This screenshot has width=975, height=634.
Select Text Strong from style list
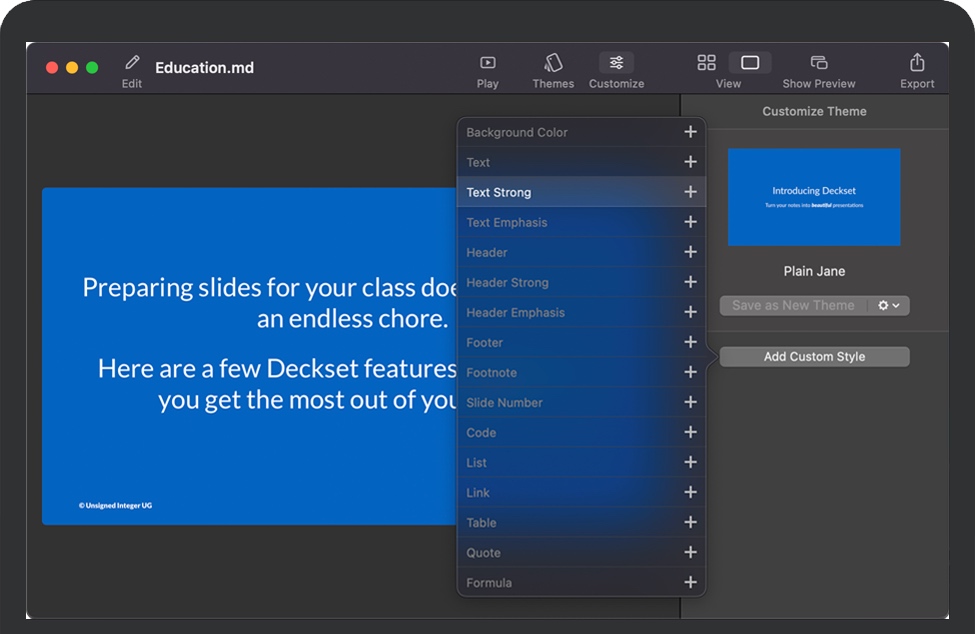(499, 192)
